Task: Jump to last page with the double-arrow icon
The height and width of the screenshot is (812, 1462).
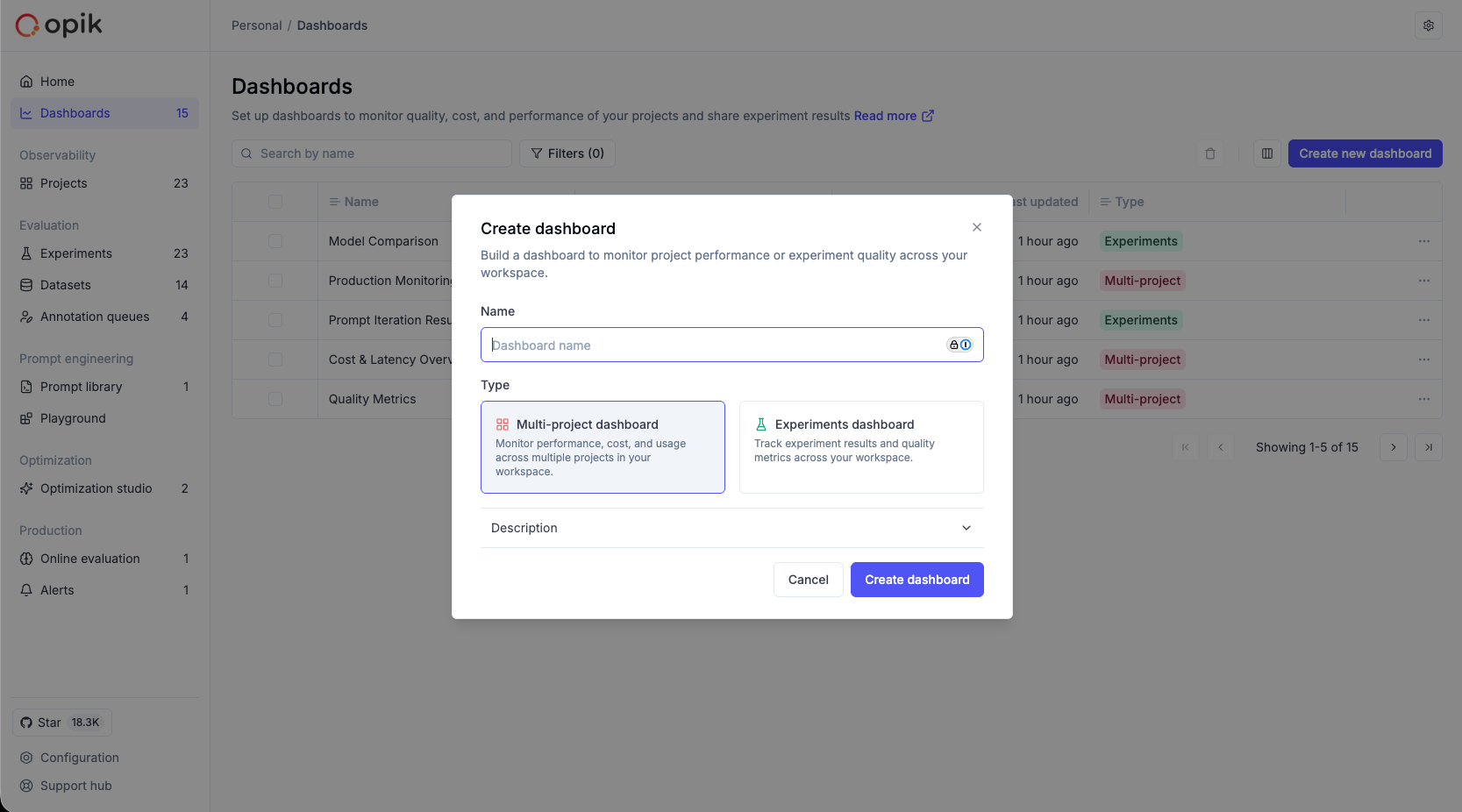Action: [x=1429, y=447]
